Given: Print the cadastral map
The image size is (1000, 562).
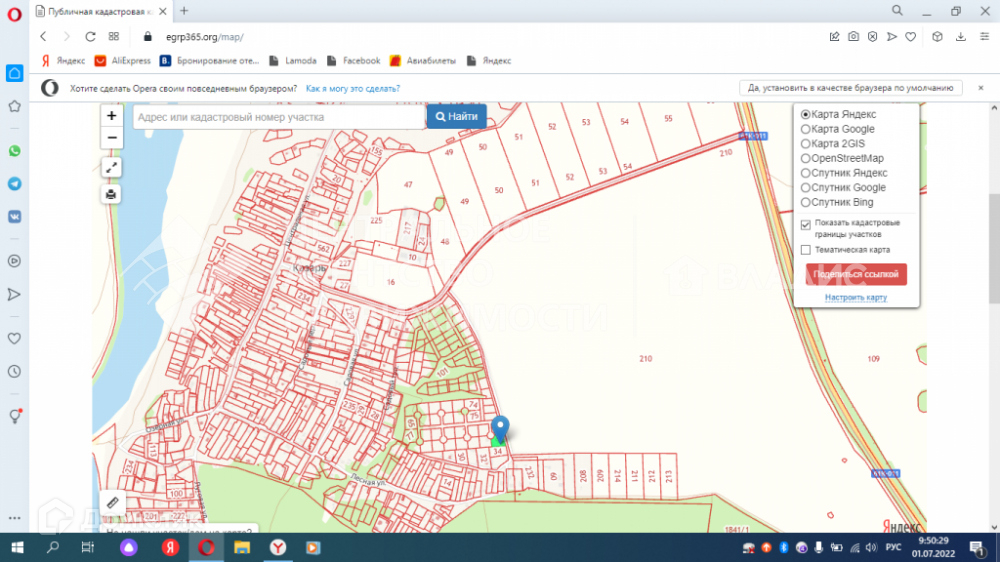Looking at the screenshot, I should [x=112, y=194].
